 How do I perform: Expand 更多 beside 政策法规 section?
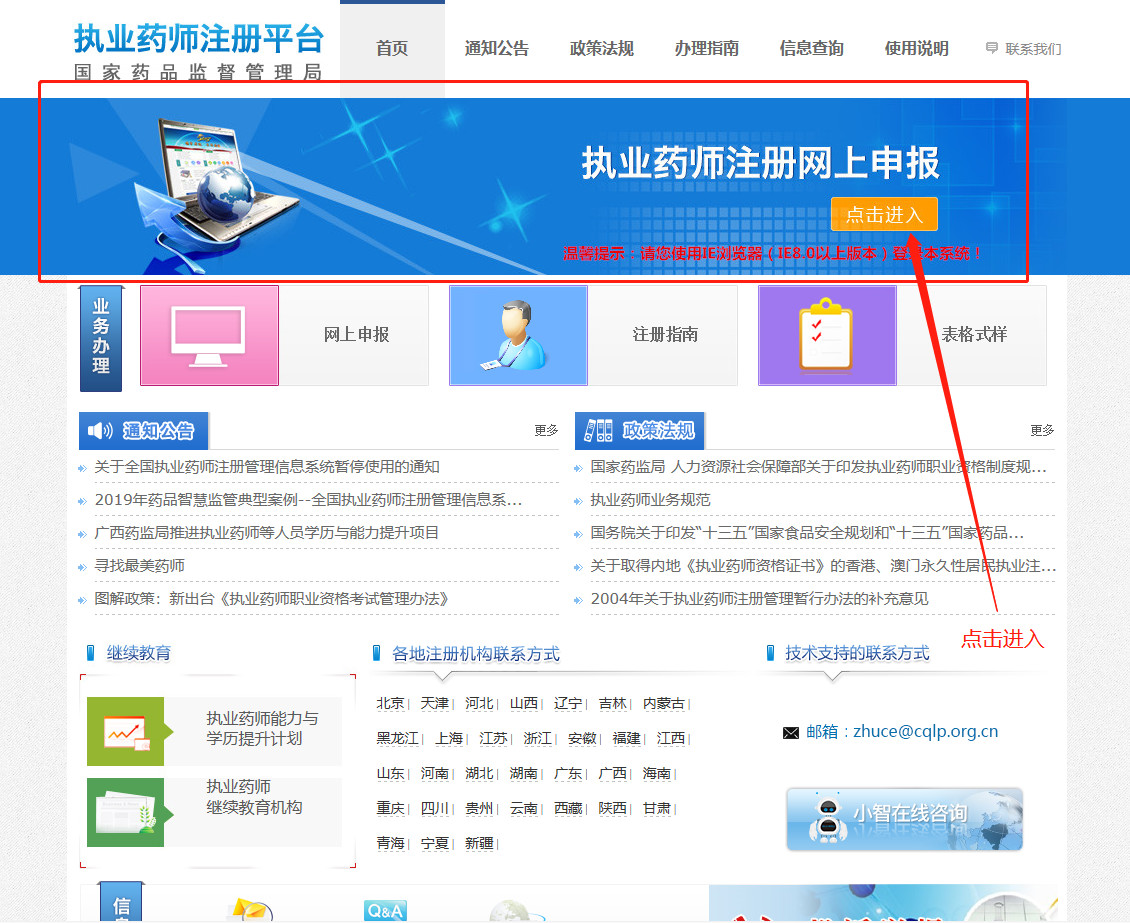1042,430
